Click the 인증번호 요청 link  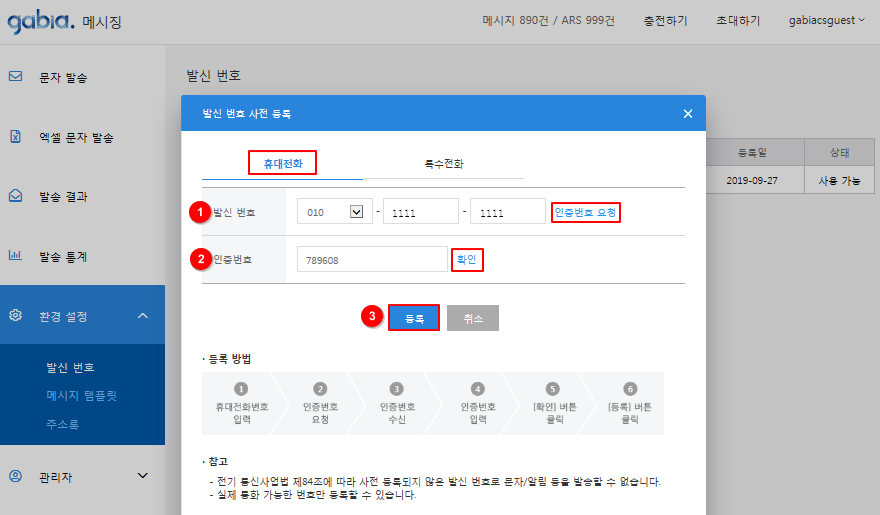[586, 212]
